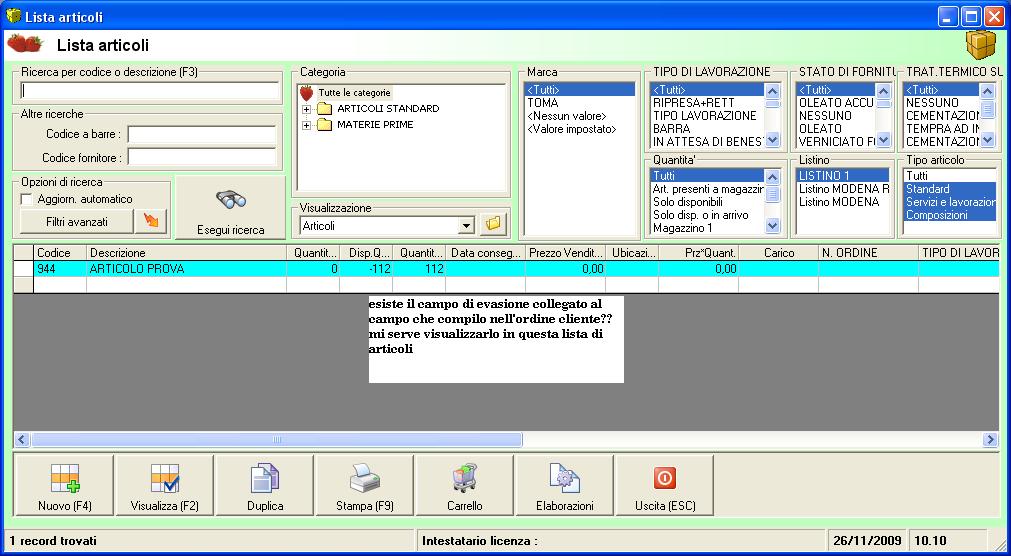Open the Carrello shopping cart
This screenshot has width=1011, height=556.
(465, 485)
